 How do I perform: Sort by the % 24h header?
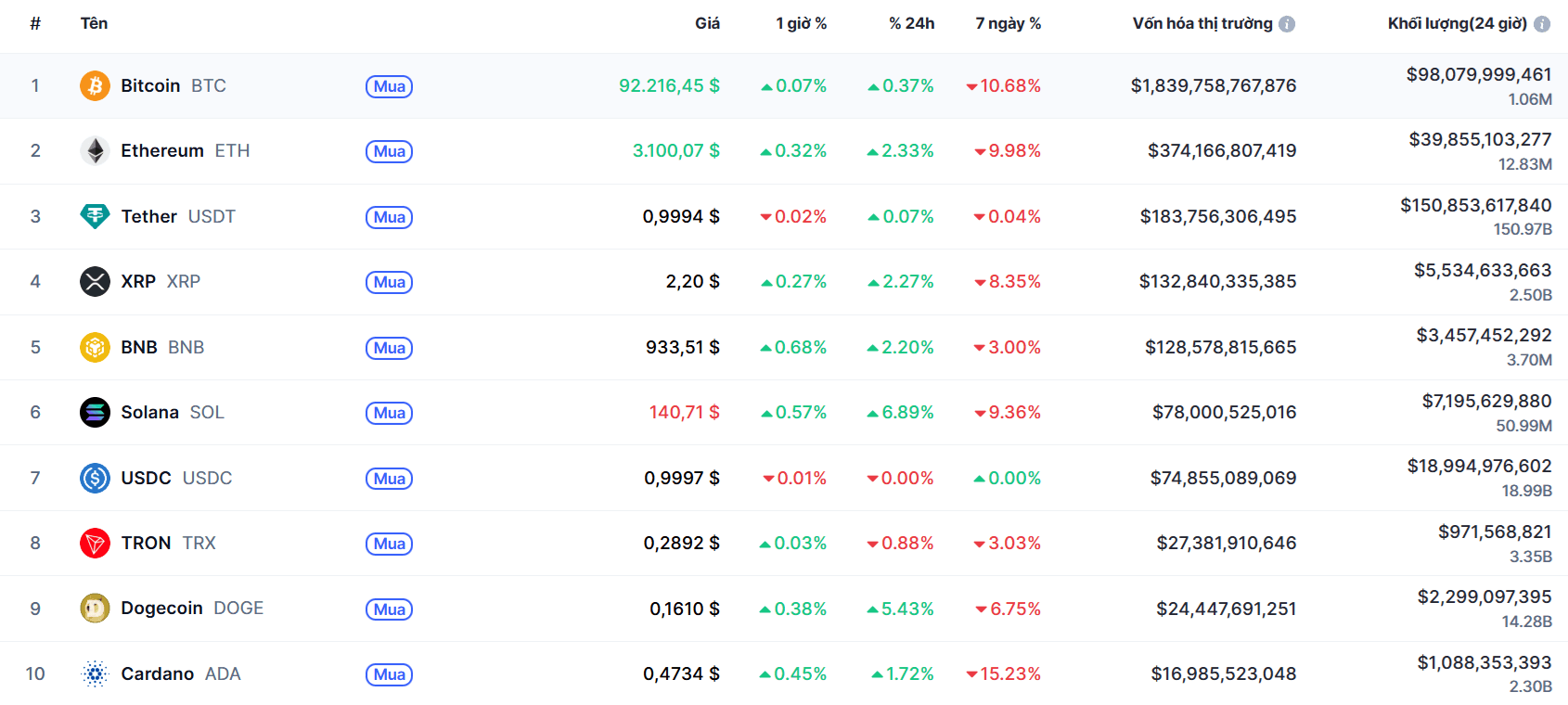click(x=912, y=23)
